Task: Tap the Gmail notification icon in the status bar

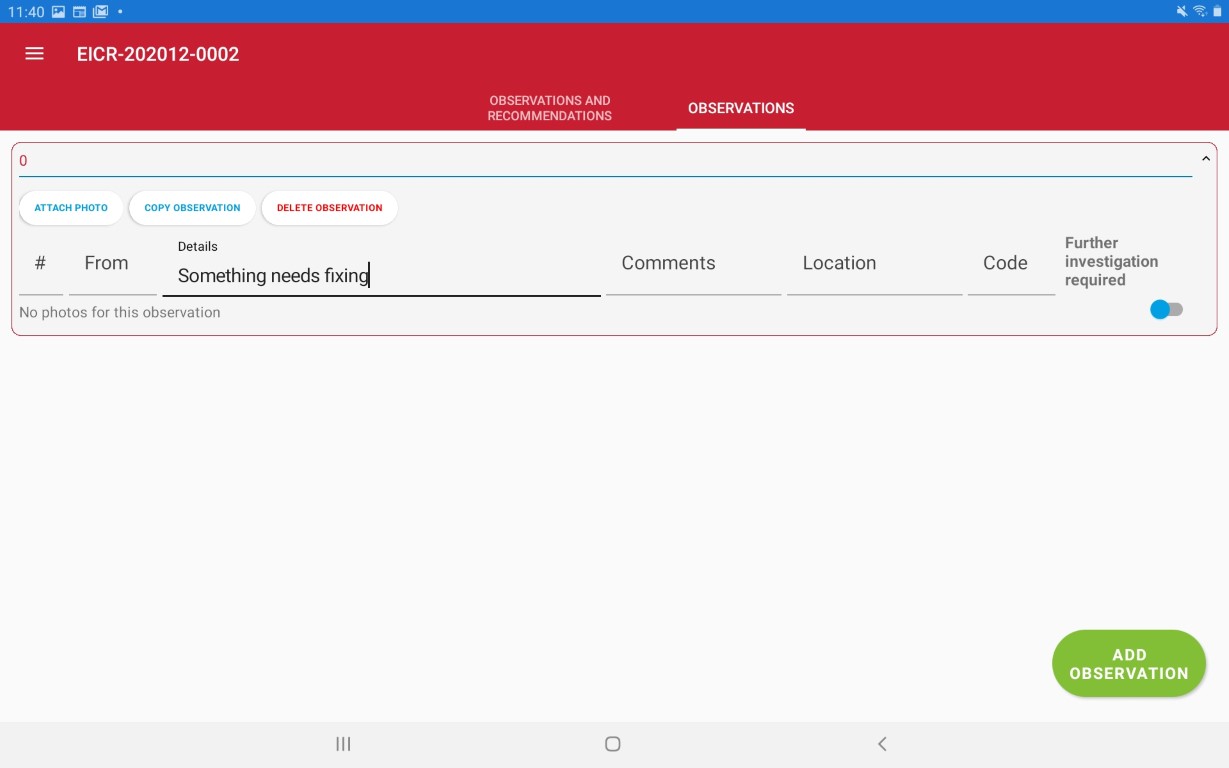Action: [98, 11]
